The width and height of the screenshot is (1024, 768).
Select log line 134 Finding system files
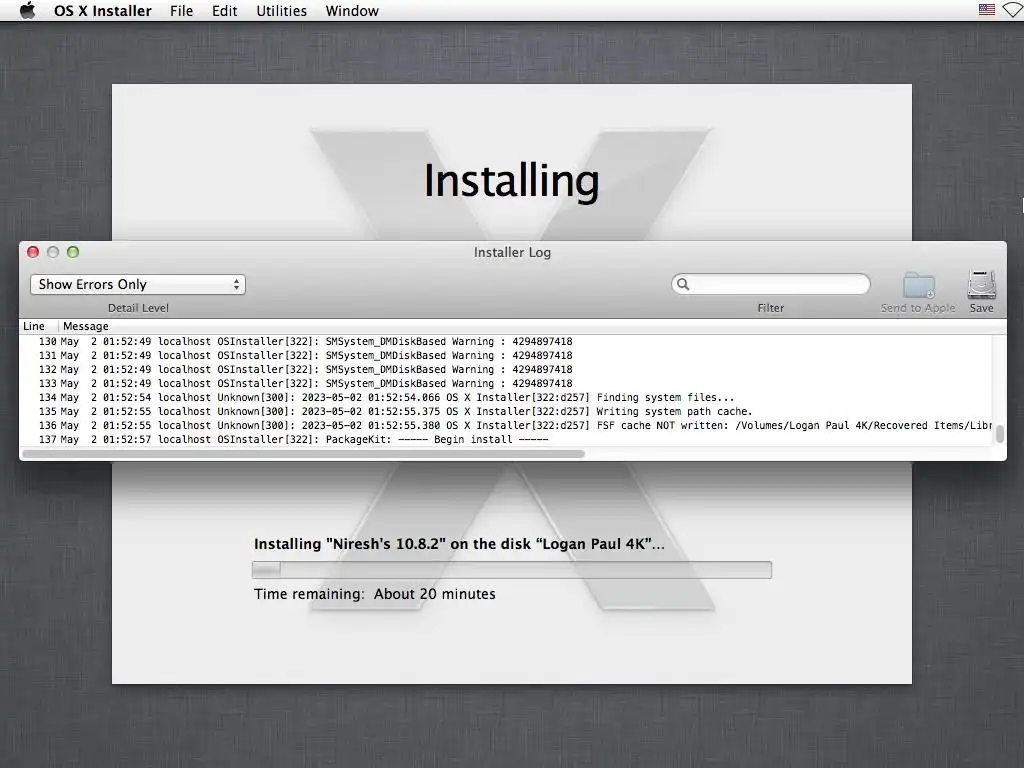pos(506,398)
